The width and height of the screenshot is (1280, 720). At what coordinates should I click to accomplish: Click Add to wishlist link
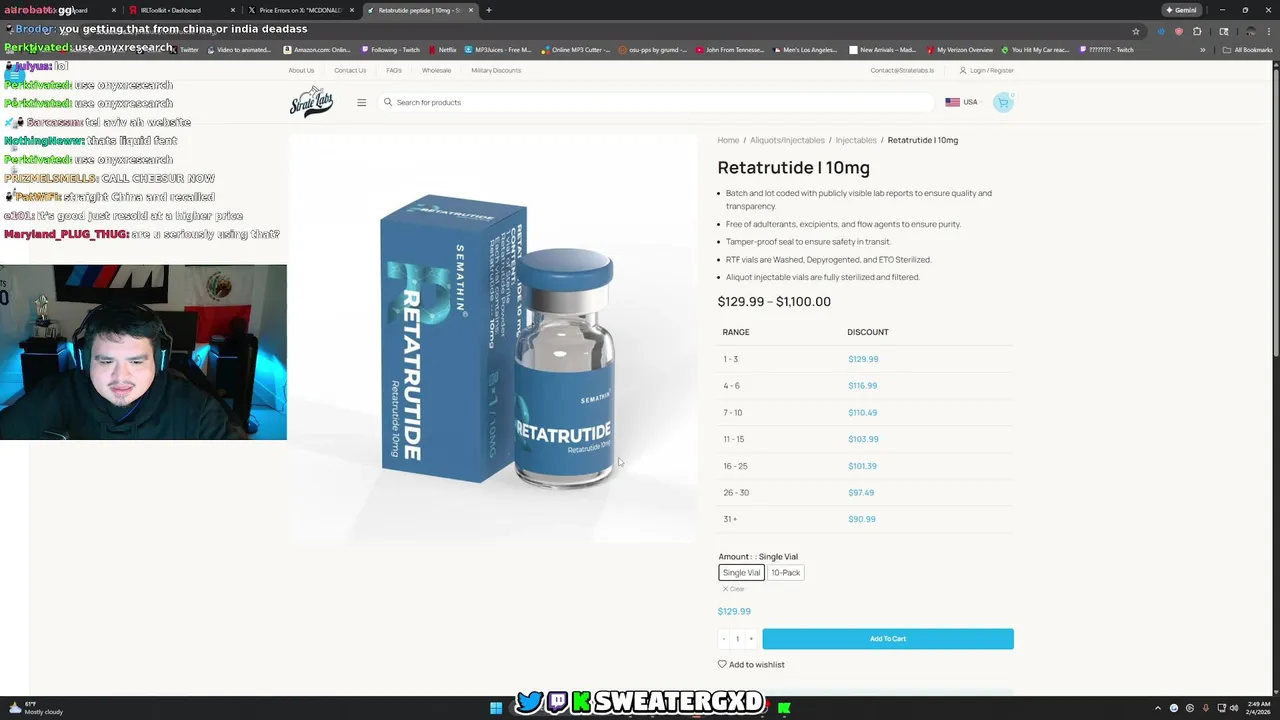[751, 664]
